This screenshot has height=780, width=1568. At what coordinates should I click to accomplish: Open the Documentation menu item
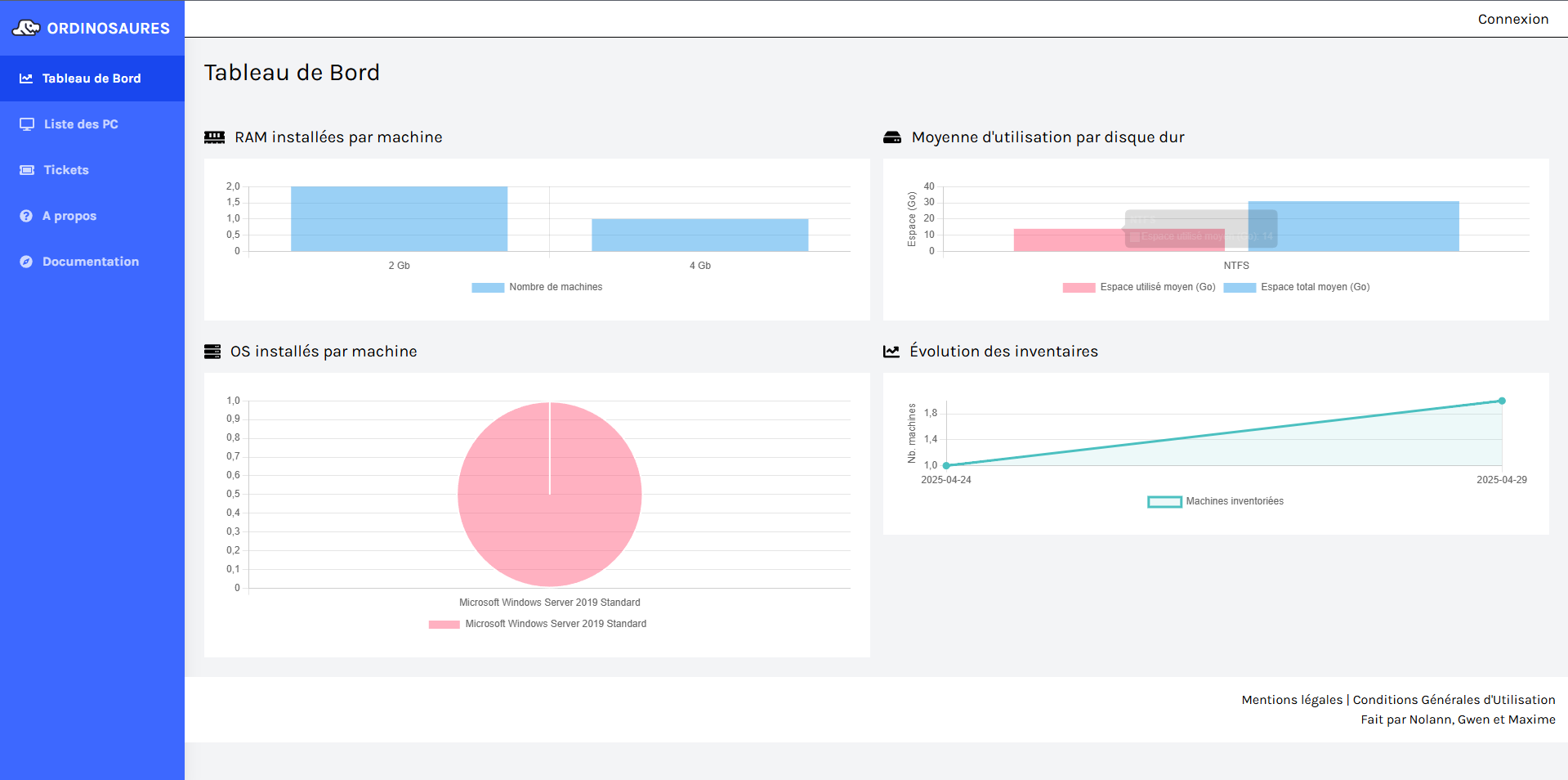pyautogui.click(x=91, y=262)
